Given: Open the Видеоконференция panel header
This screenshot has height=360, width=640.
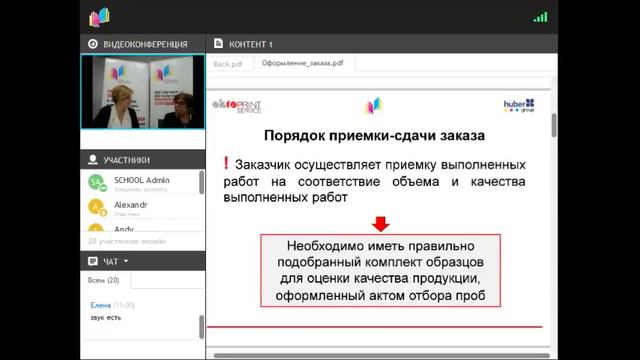Looking at the screenshot, I should (143, 44).
